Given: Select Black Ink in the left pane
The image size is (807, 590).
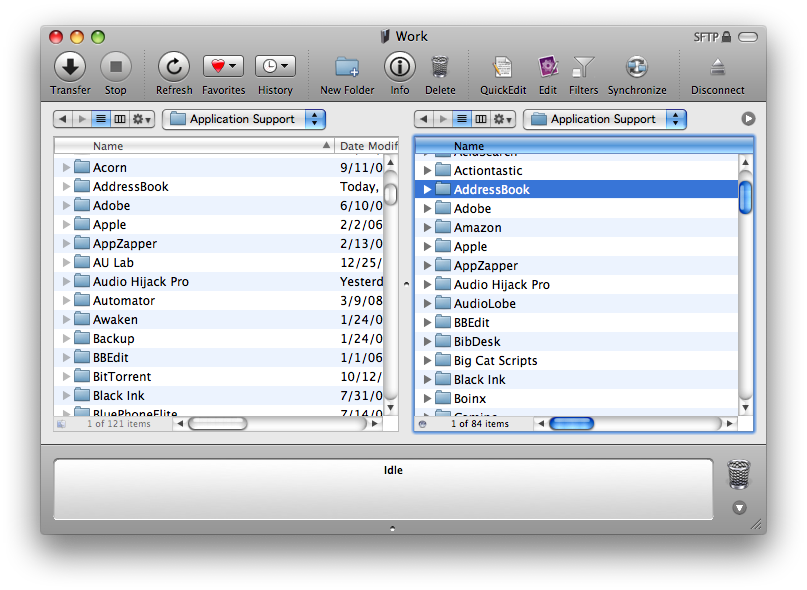Looking at the screenshot, I should tap(219, 395).
